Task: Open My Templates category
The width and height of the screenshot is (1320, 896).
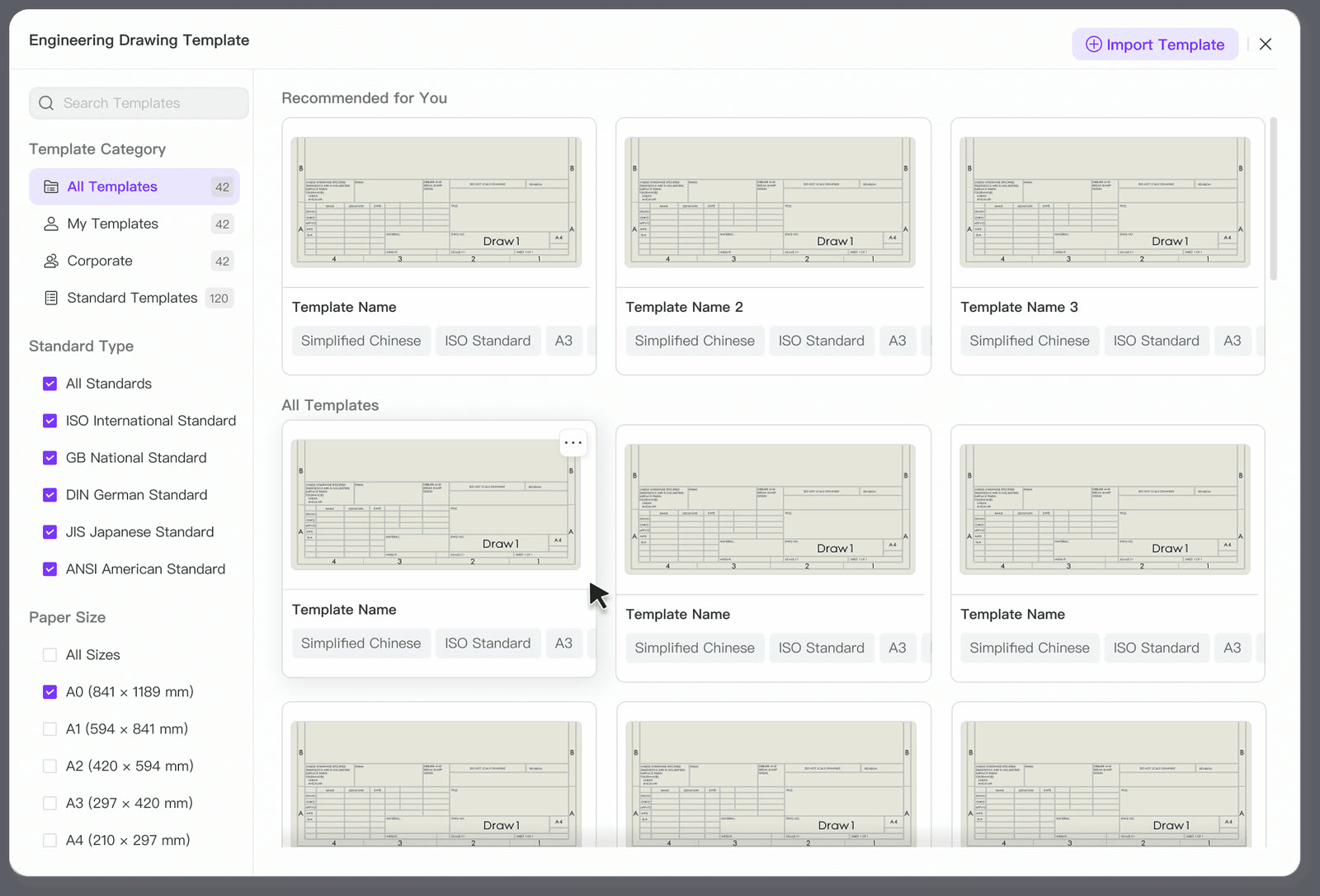Action: click(x=134, y=224)
